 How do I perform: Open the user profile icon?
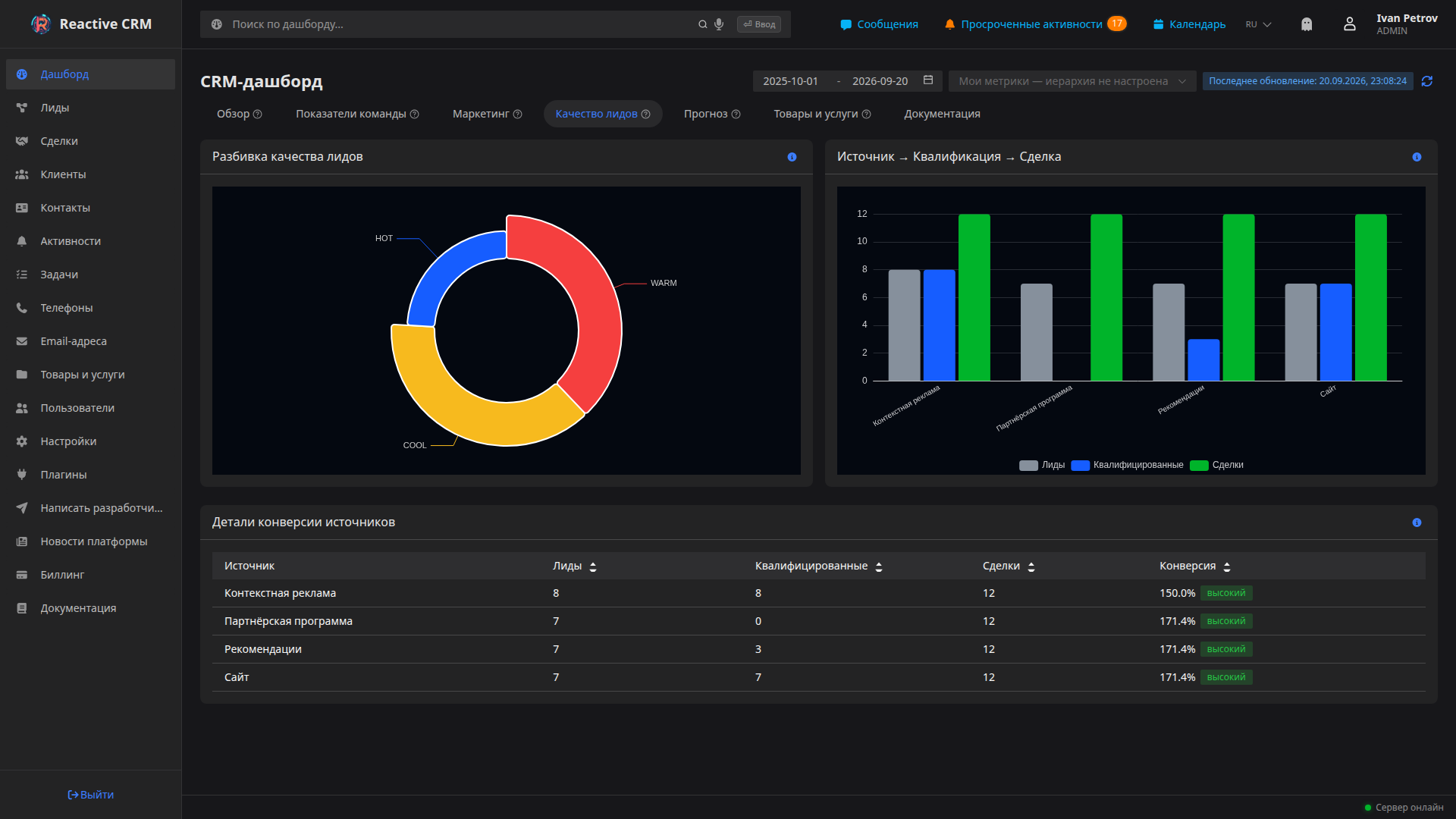coord(1350,24)
